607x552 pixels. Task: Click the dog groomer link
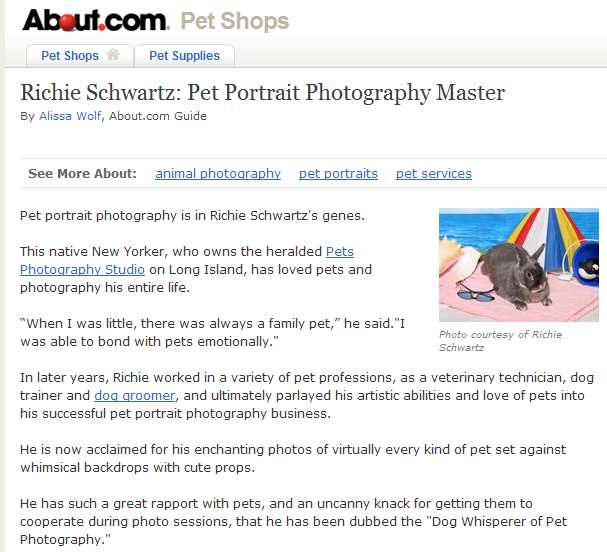coord(135,396)
